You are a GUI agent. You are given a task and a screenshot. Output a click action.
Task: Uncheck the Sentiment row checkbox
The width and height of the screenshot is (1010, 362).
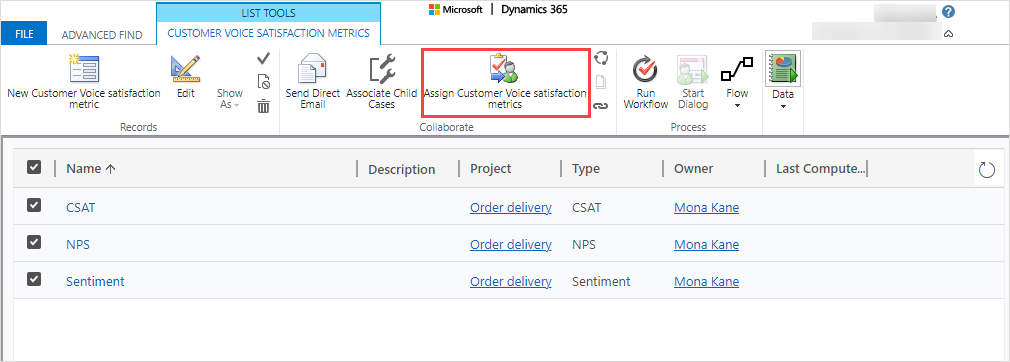(34, 279)
